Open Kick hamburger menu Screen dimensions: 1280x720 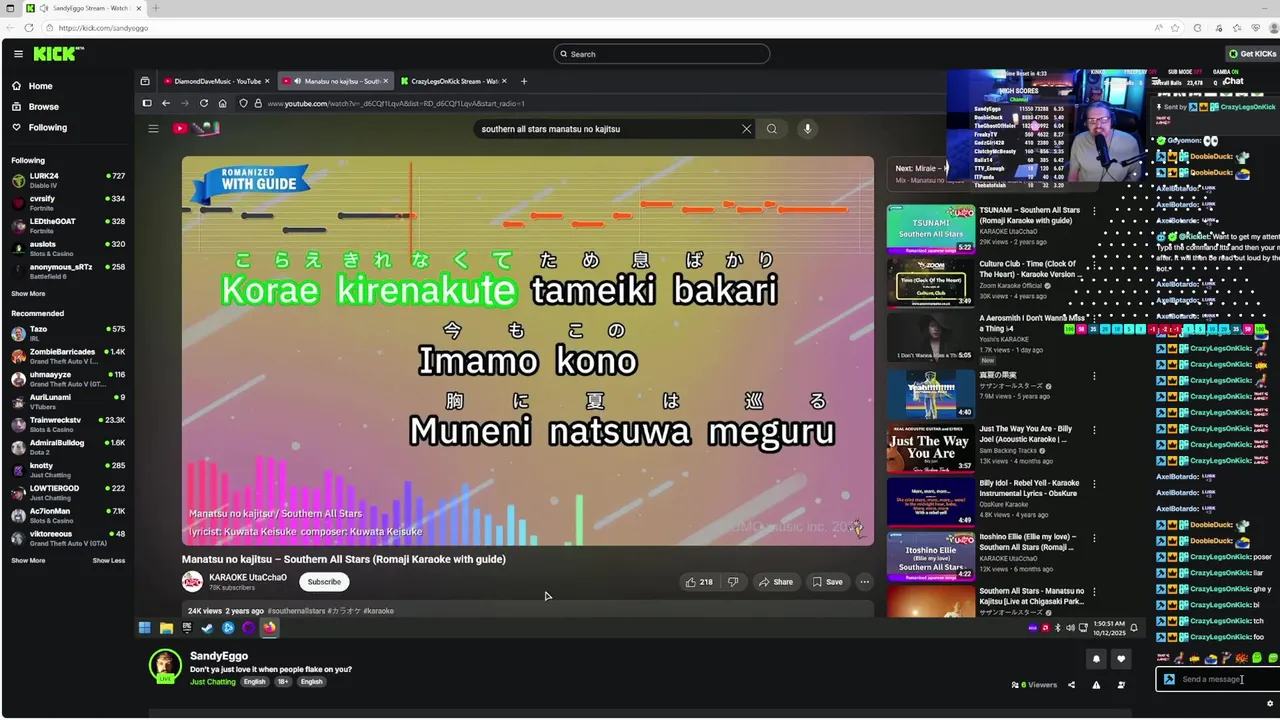[x=18, y=54]
